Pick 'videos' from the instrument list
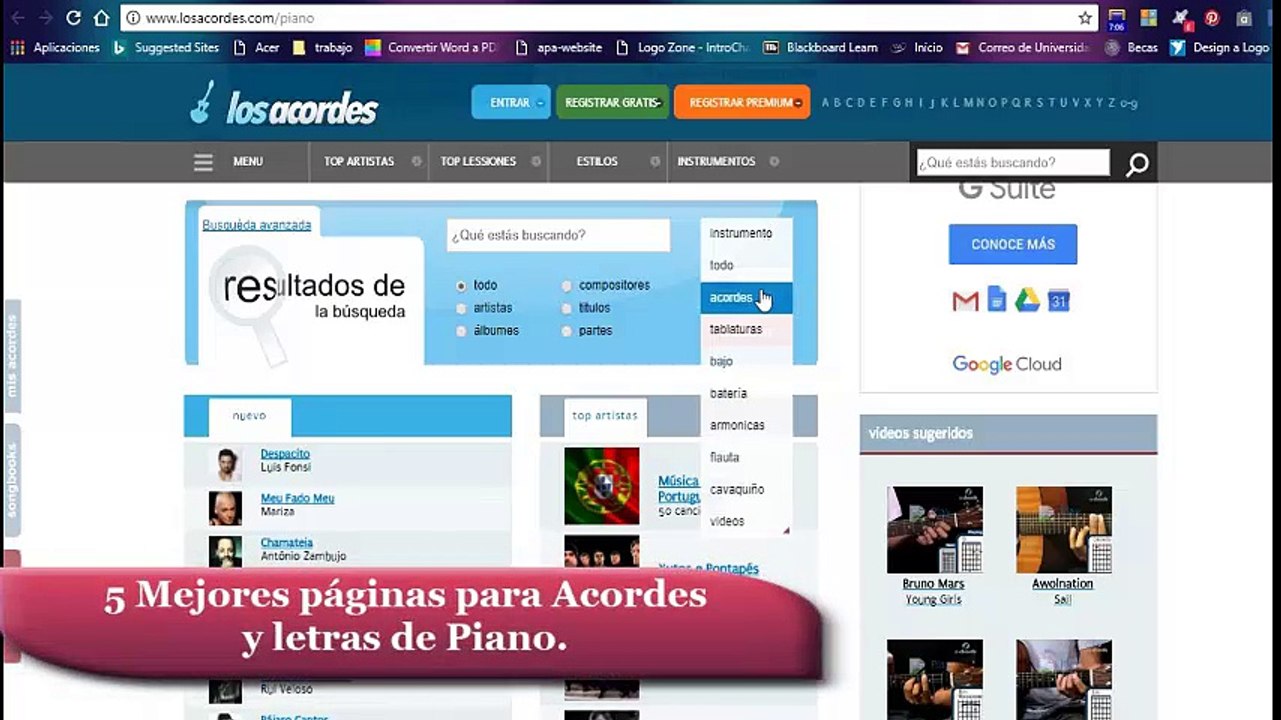This screenshot has height=720, width=1281. [x=746, y=521]
